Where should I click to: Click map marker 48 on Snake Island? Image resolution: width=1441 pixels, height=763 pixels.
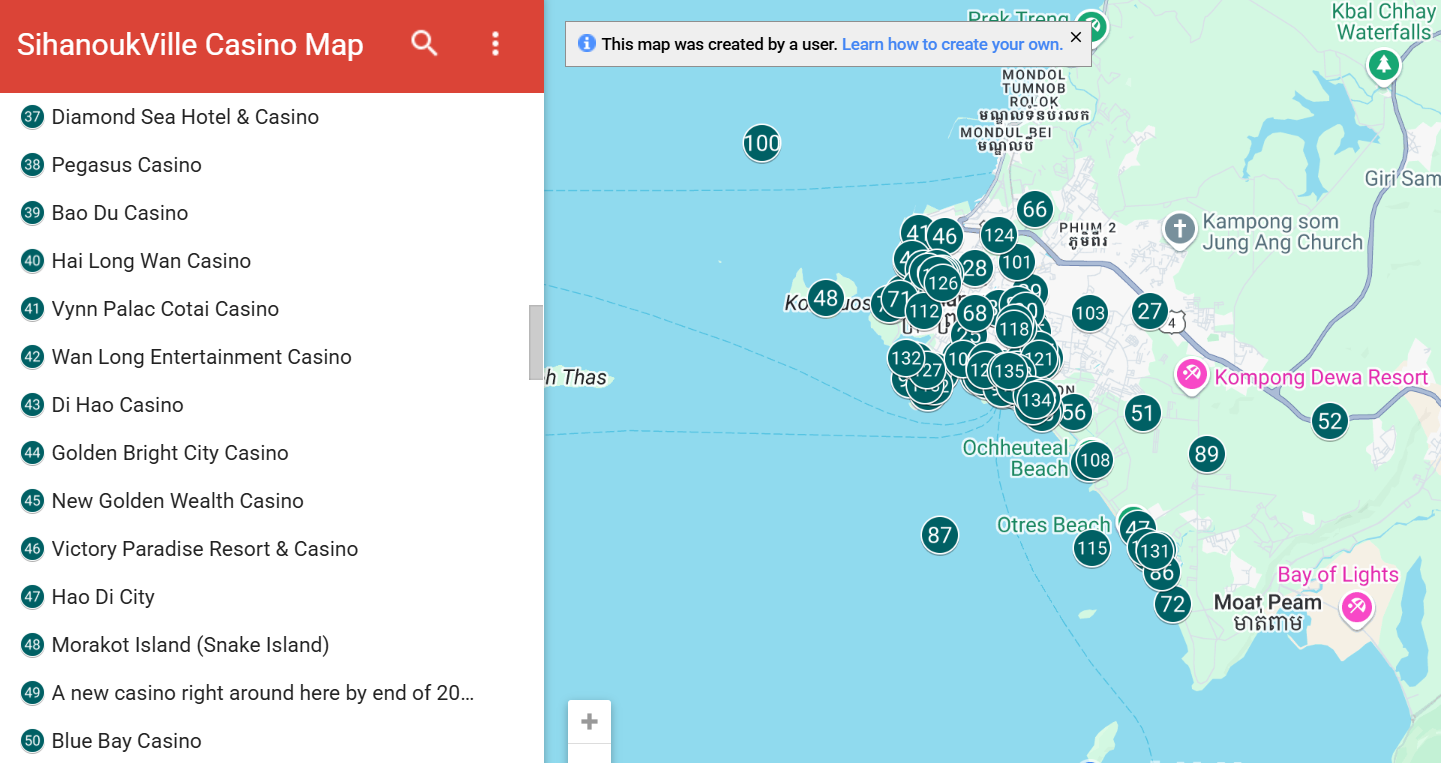(x=826, y=297)
